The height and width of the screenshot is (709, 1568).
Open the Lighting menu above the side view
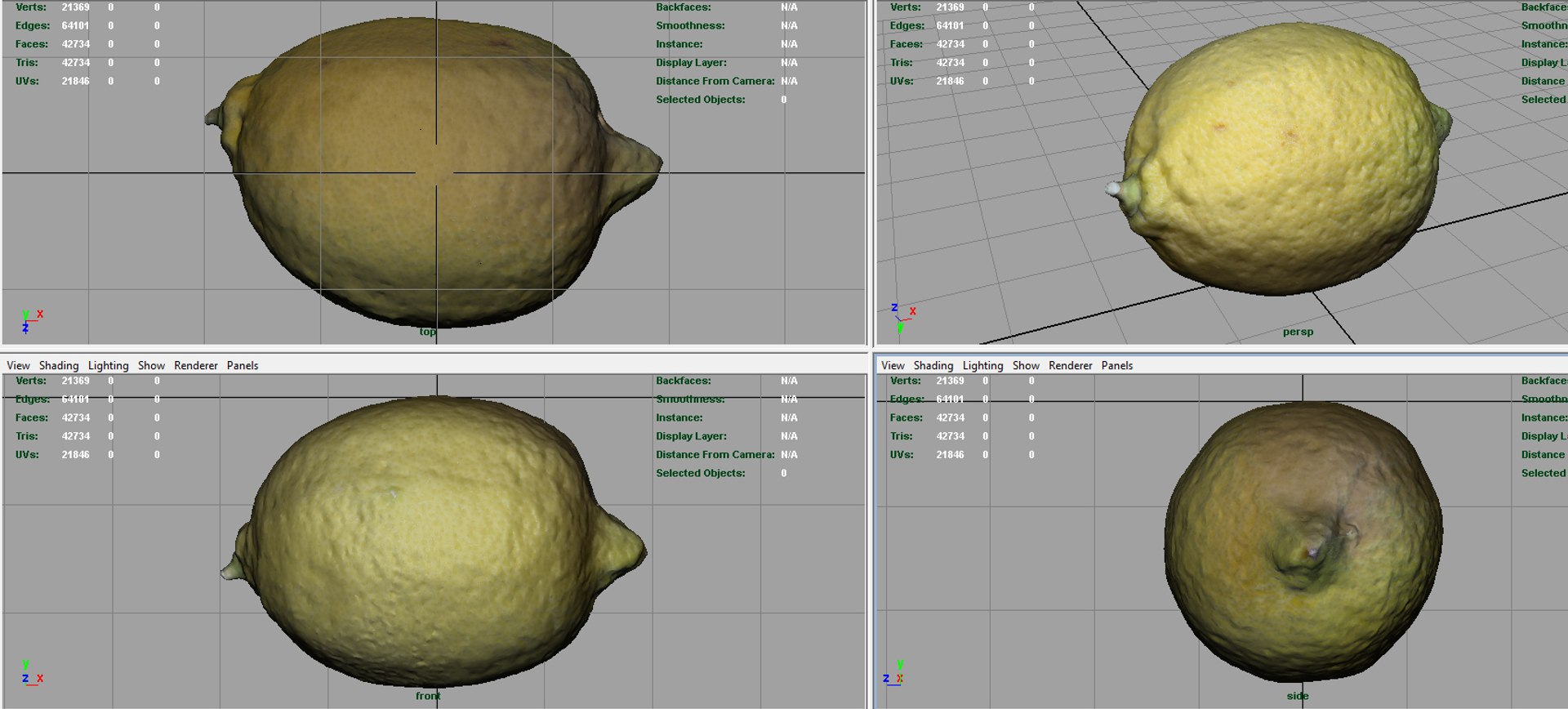point(982,365)
